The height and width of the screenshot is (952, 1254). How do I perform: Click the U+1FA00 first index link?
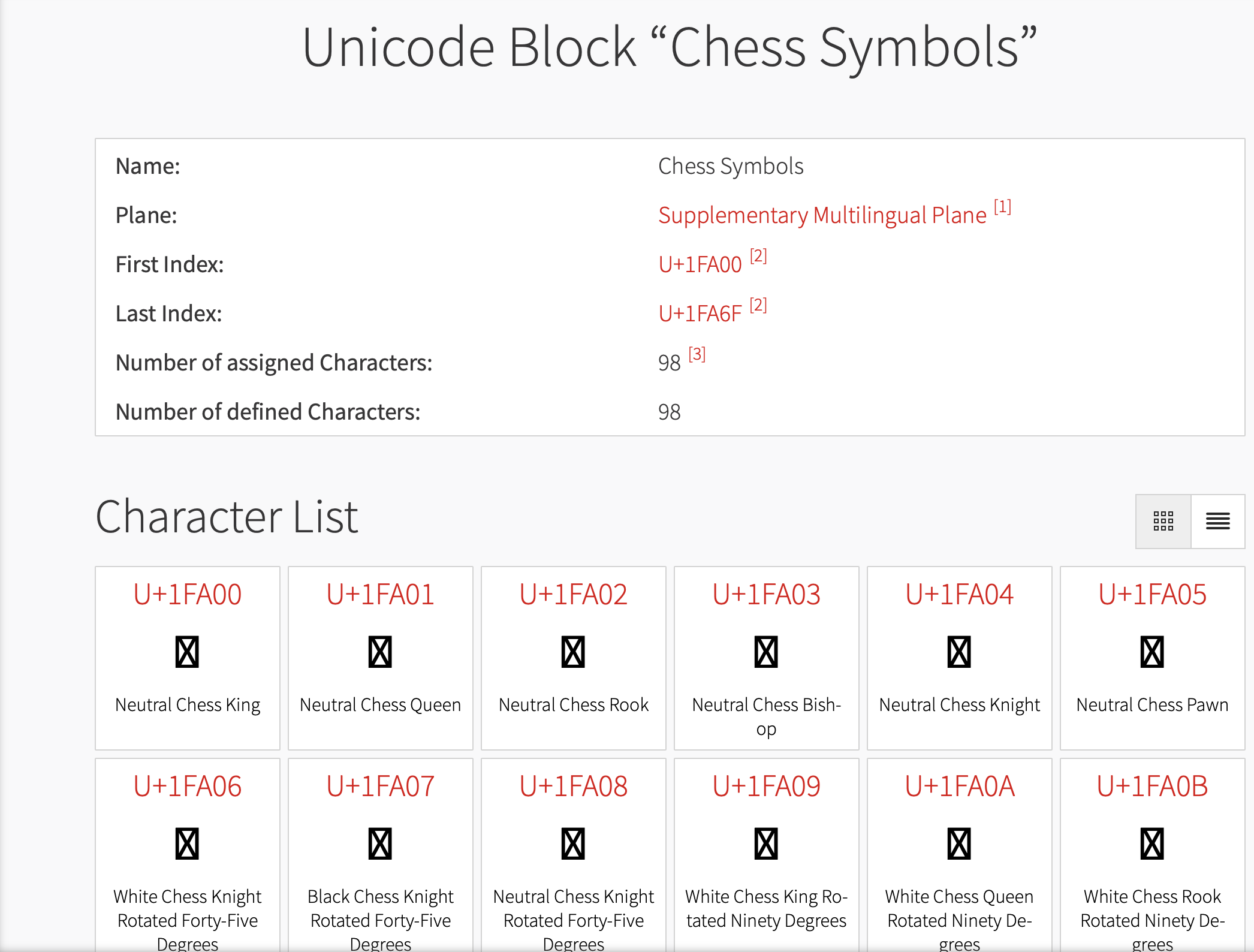click(700, 264)
